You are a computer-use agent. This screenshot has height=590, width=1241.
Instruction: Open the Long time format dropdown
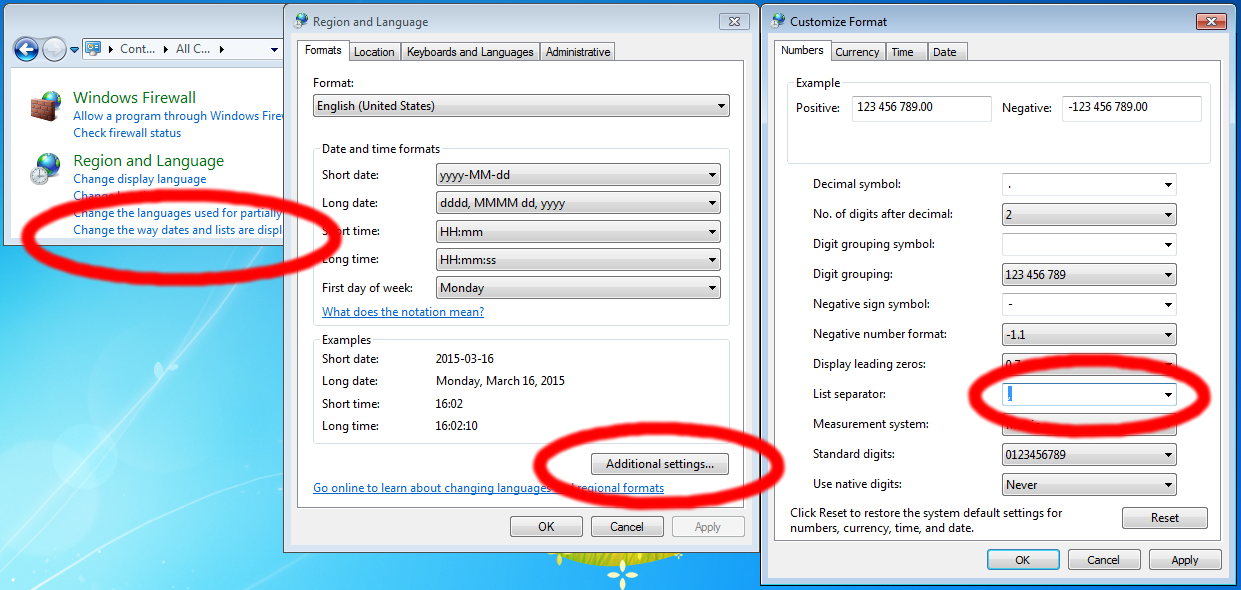point(578,259)
